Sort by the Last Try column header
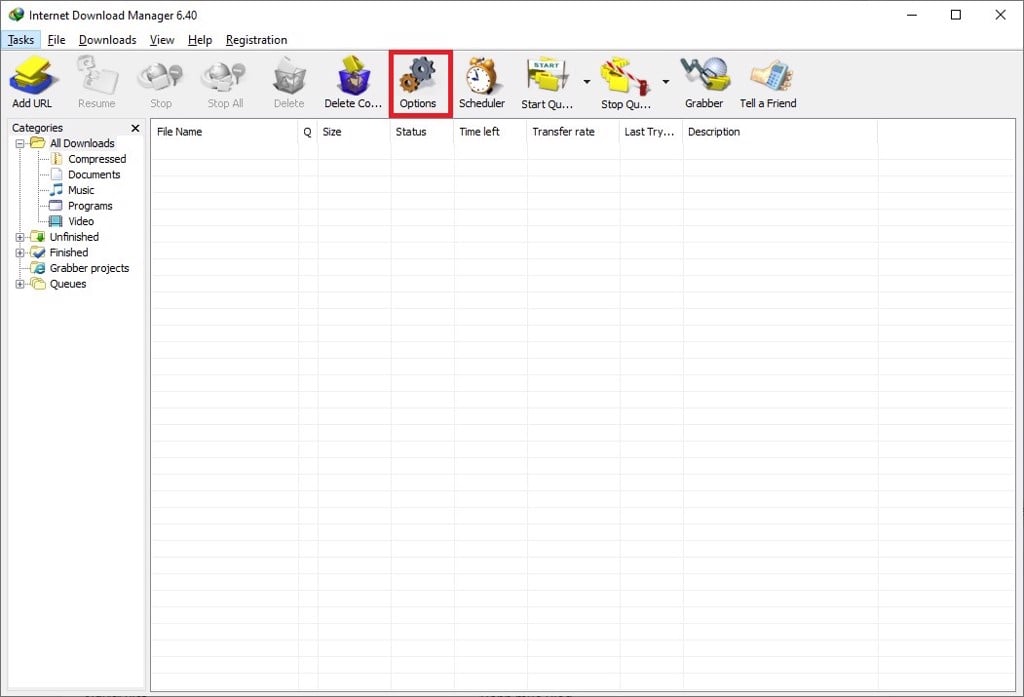Image resolution: width=1024 pixels, height=697 pixels. coord(650,132)
